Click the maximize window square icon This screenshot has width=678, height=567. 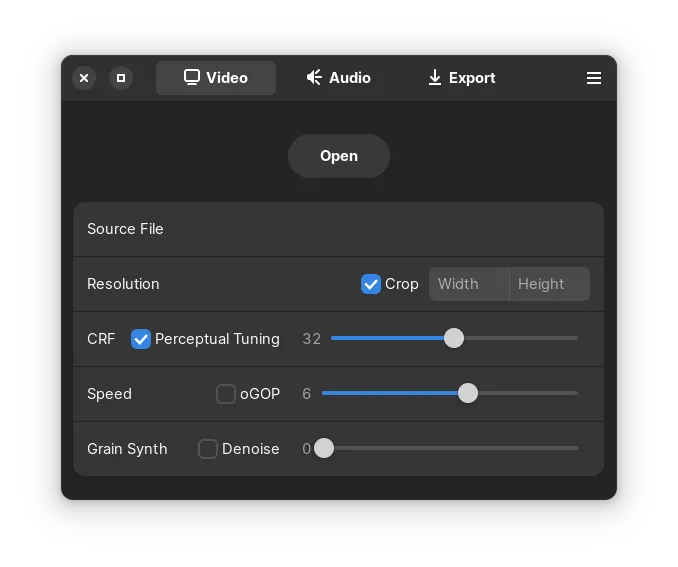pos(121,78)
